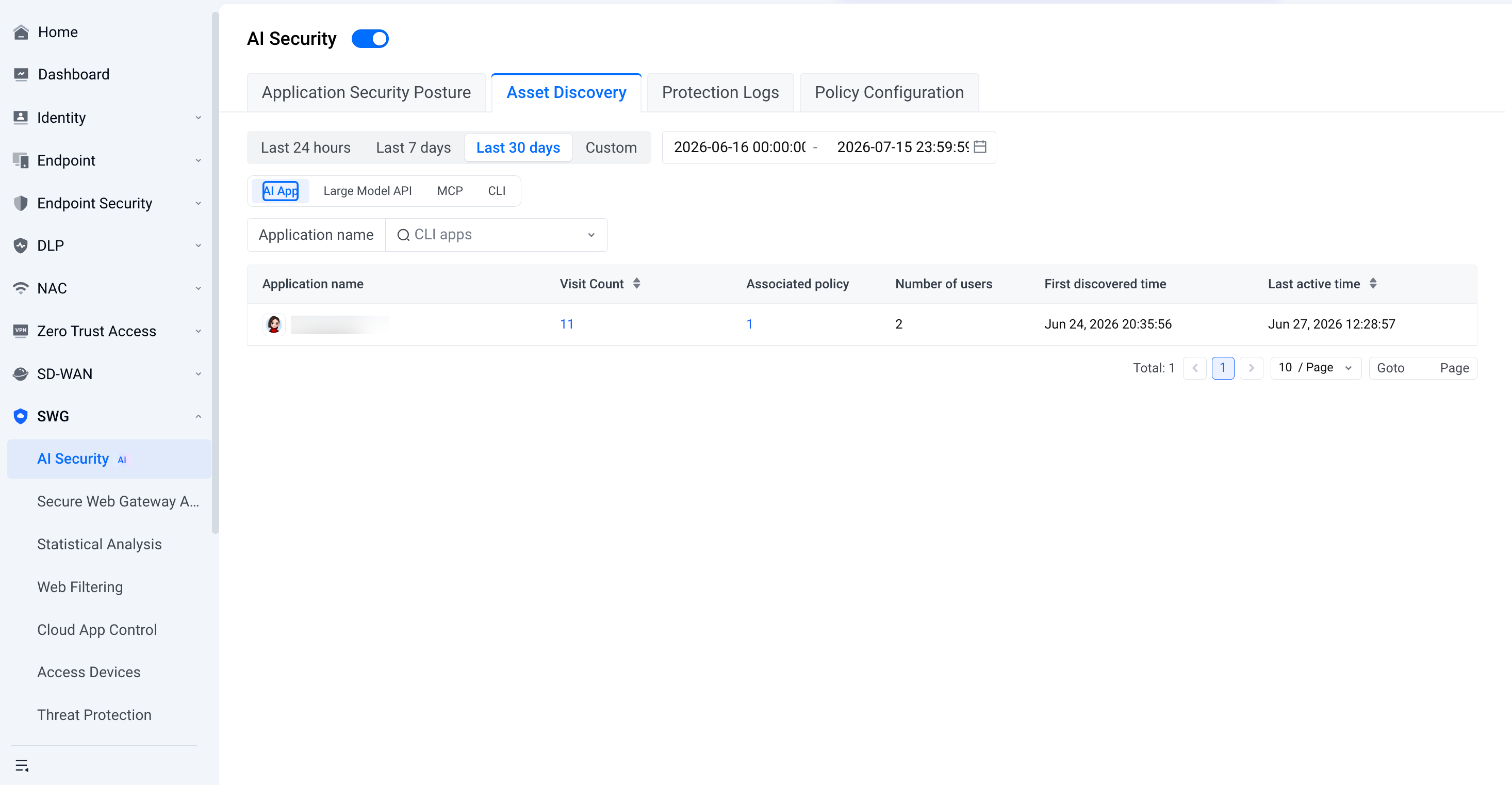Select the Large Model API filter
1512x785 pixels.
coord(368,191)
